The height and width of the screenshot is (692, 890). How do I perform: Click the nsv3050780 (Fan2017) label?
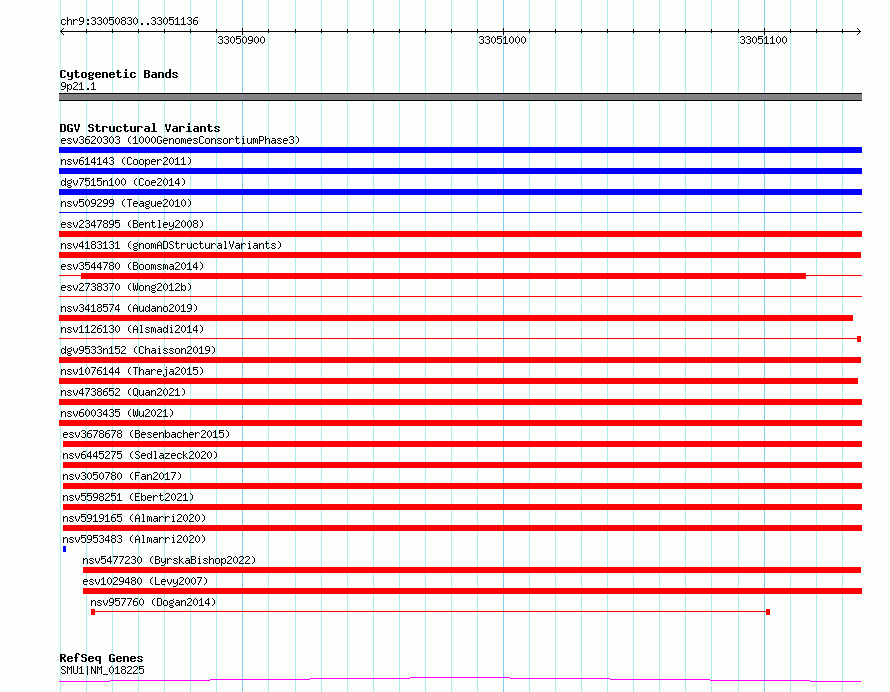tap(122, 476)
